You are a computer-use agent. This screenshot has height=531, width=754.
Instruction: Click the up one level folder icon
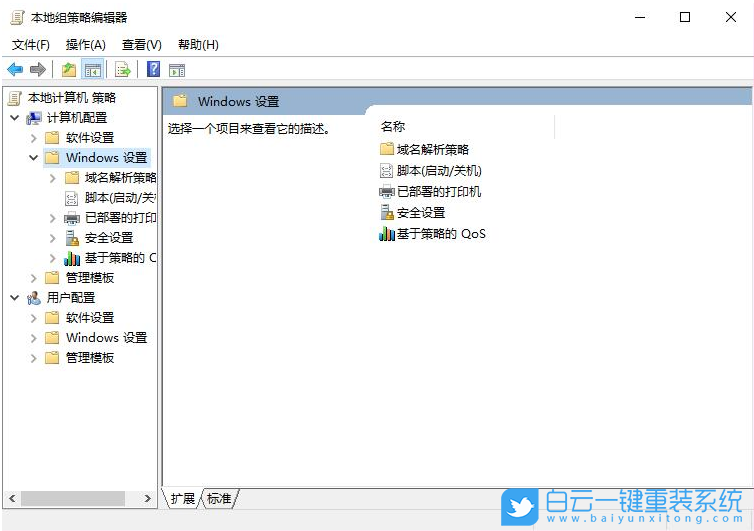(69, 70)
